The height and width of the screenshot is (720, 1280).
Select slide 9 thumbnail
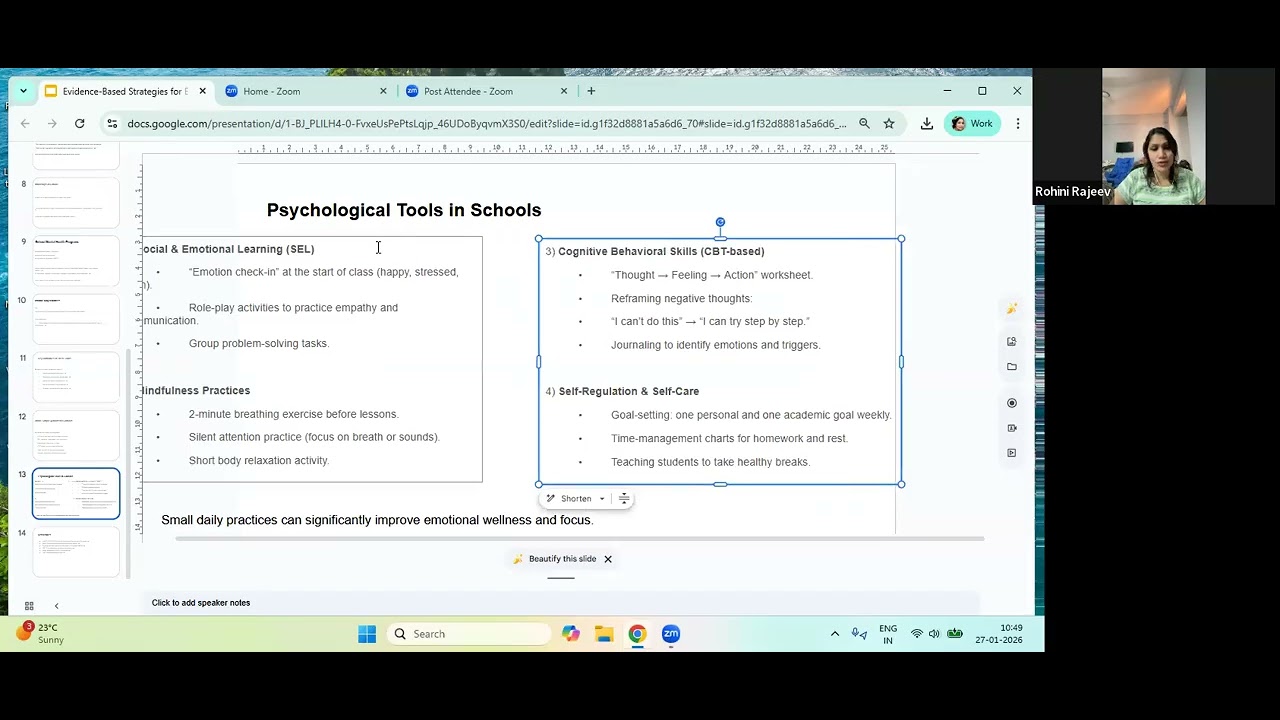76,260
